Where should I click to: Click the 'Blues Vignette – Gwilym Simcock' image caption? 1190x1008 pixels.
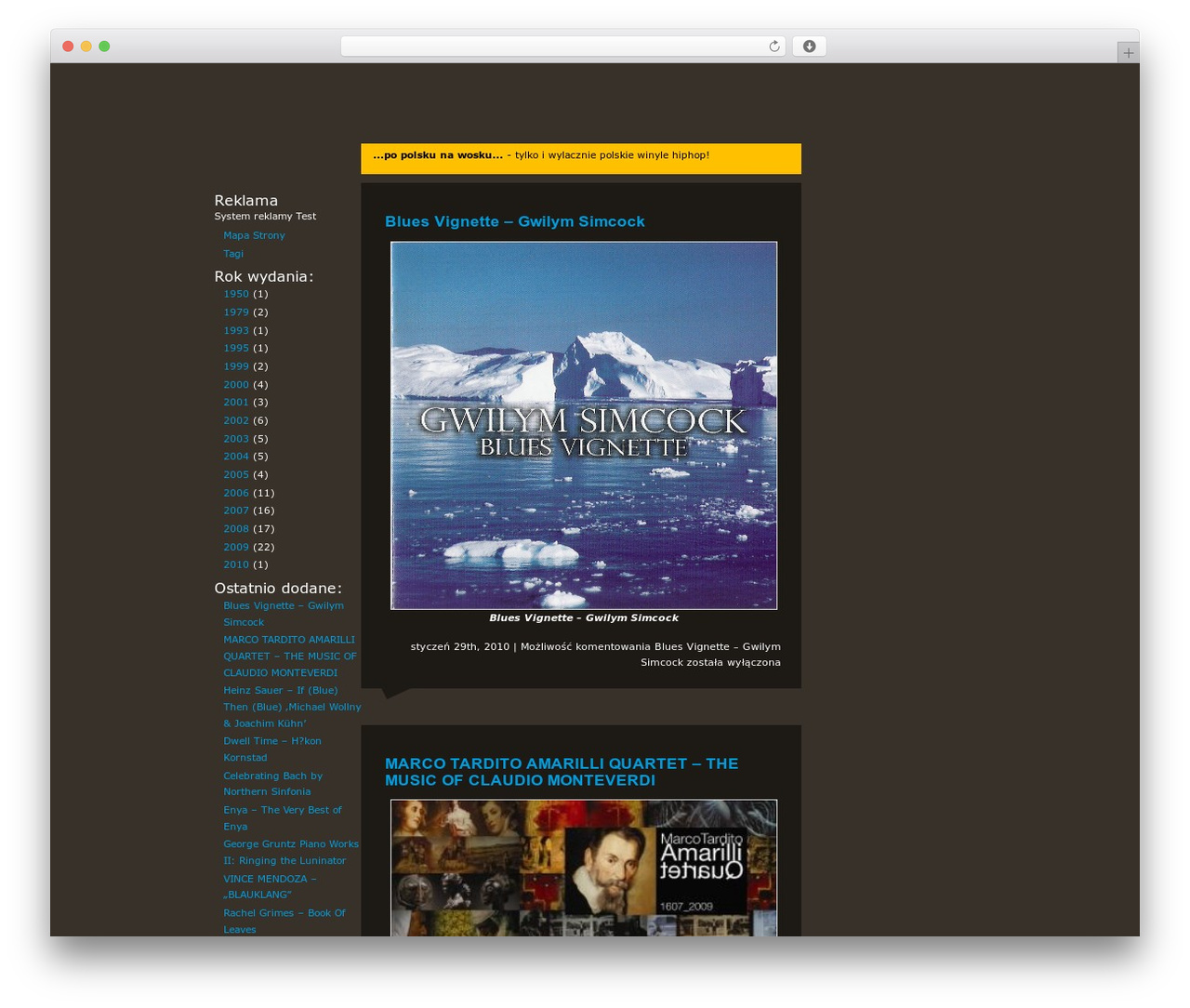point(584,618)
